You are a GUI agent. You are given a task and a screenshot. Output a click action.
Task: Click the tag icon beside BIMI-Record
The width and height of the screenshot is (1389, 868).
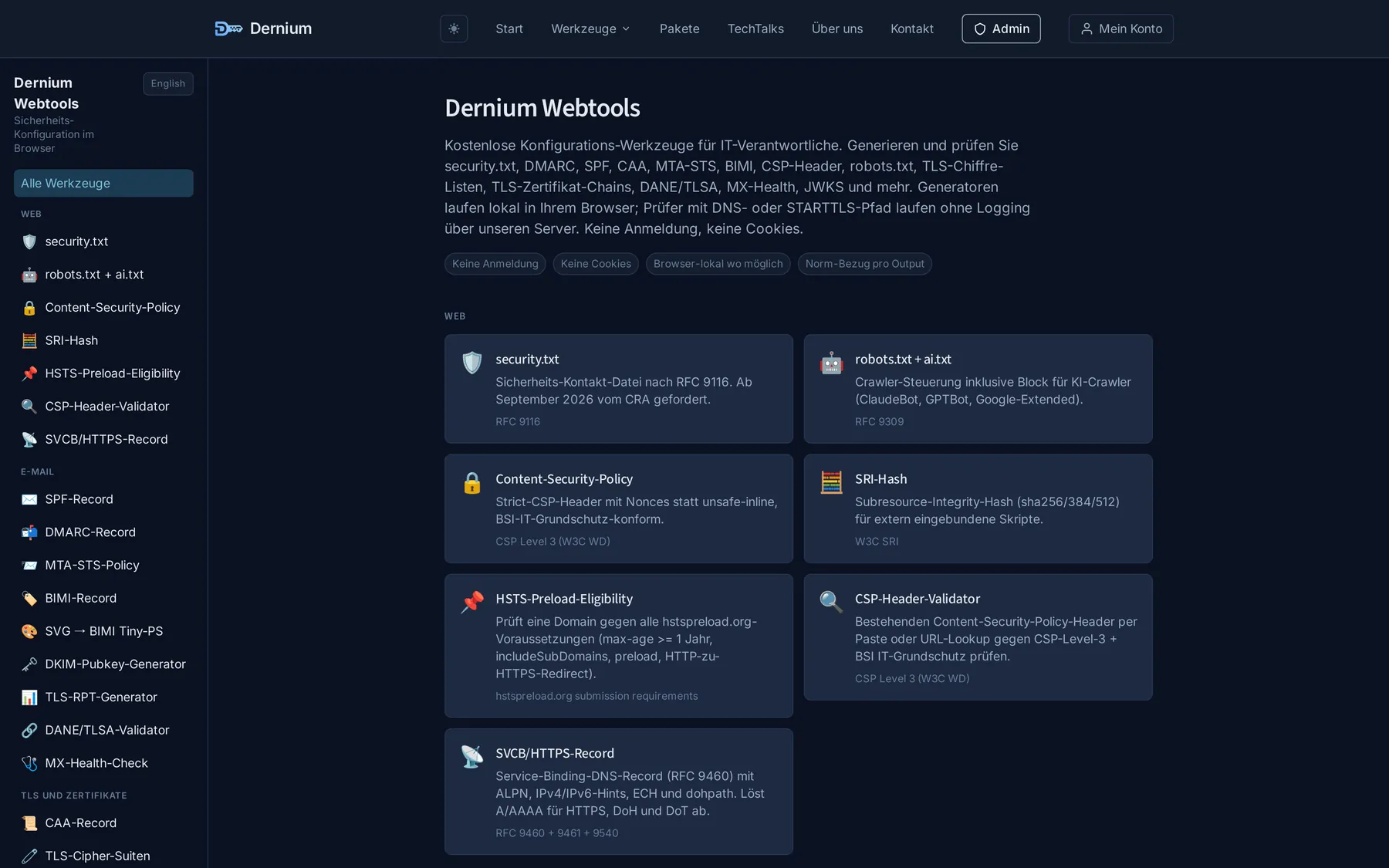coord(29,598)
